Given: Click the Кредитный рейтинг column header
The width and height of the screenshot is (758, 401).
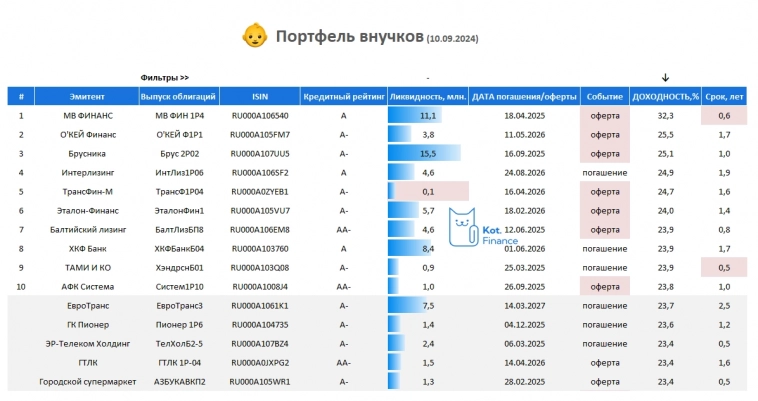Looking at the screenshot, I should pyautogui.click(x=344, y=97).
